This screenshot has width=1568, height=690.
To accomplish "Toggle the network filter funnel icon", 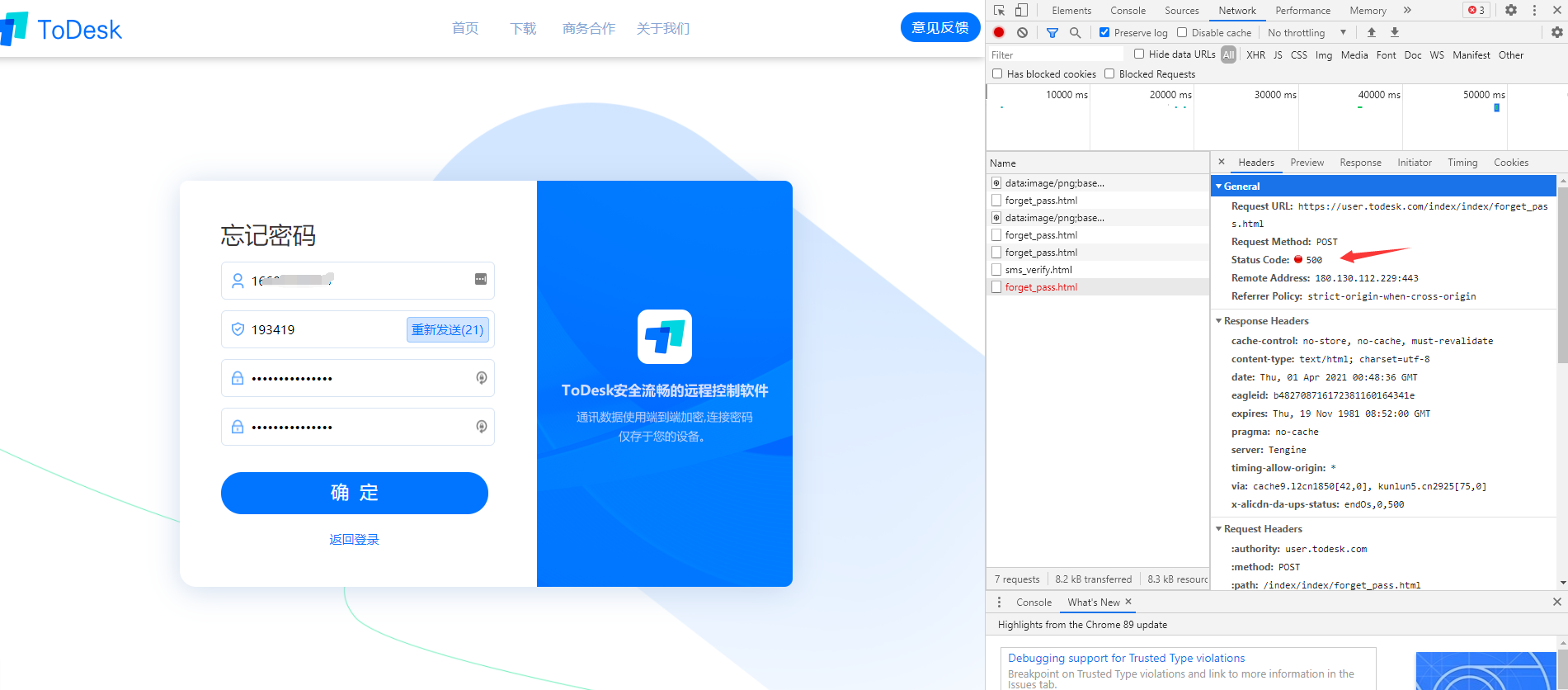I will pos(1052,32).
